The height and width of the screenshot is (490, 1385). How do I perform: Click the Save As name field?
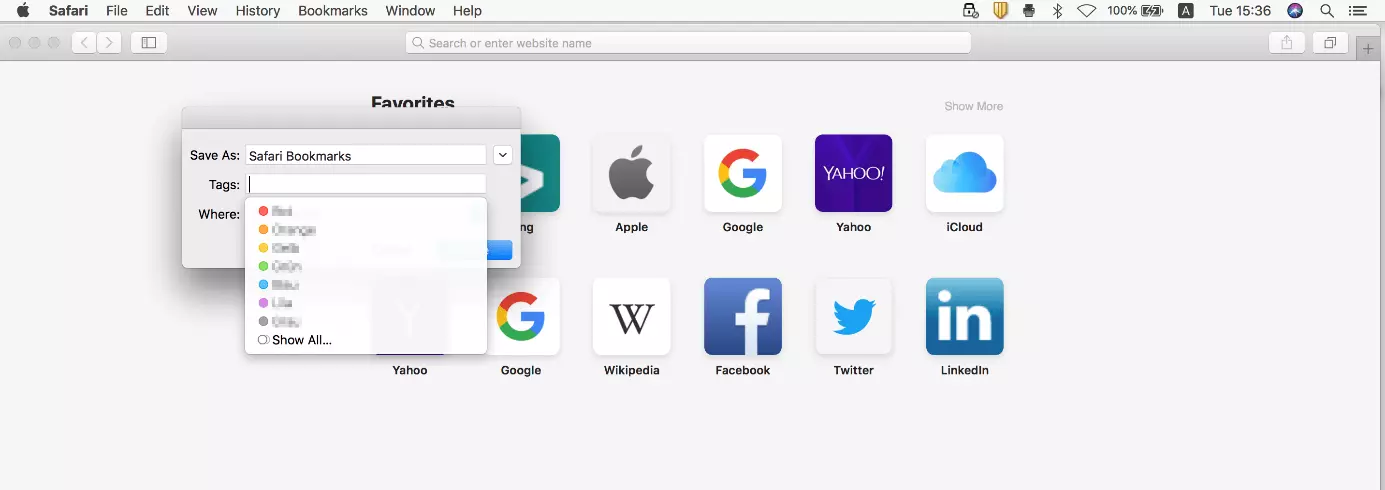click(365, 155)
